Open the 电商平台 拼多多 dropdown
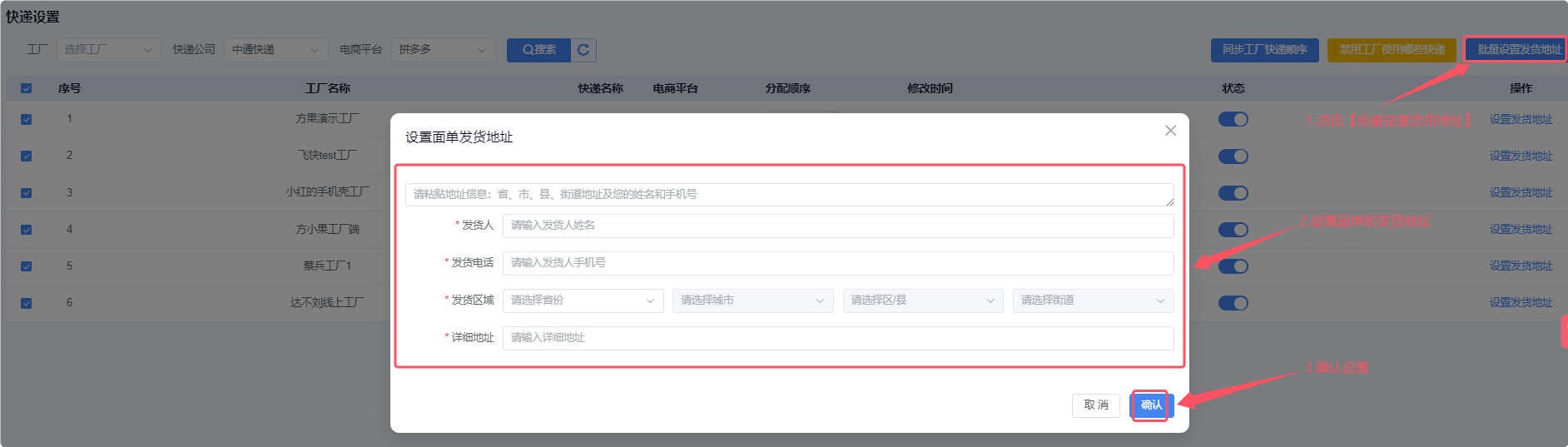Screen dimensions: 1568x447 click(x=443, y=50)
